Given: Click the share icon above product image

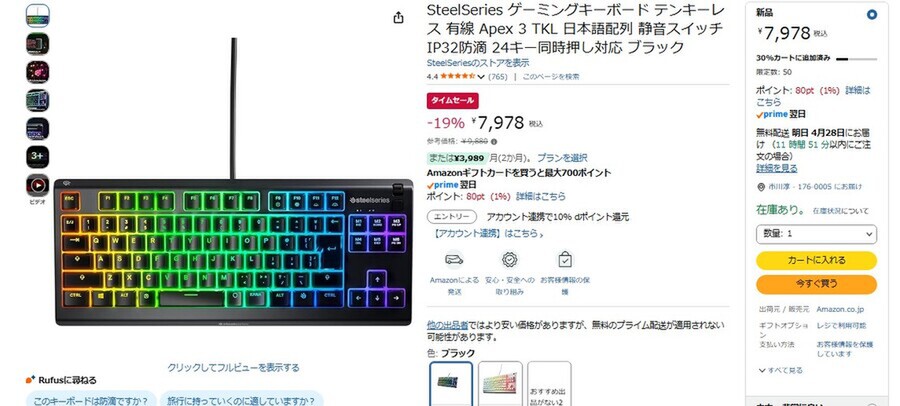Looking at the screenshot, I should (x=398, y=18).
